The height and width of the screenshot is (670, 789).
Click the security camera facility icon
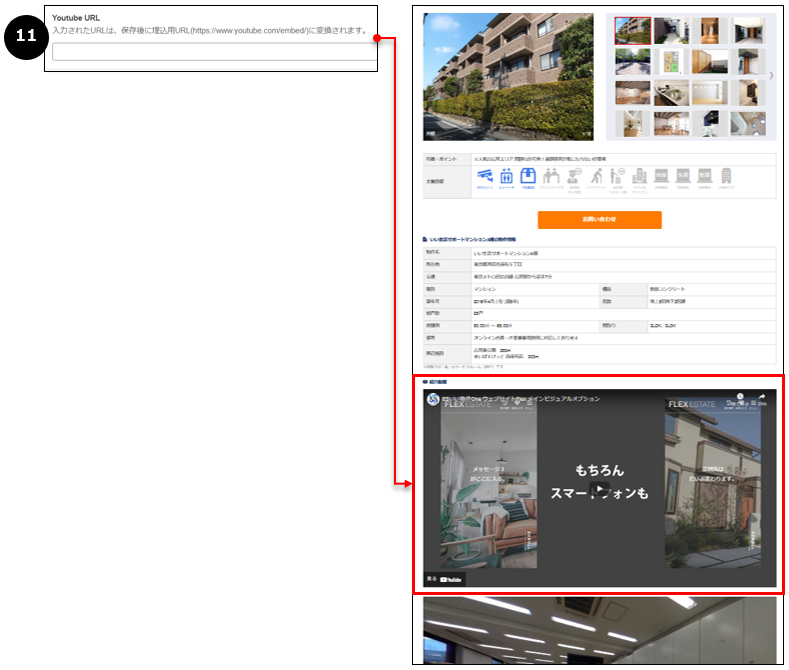click(x=485, y=176)
